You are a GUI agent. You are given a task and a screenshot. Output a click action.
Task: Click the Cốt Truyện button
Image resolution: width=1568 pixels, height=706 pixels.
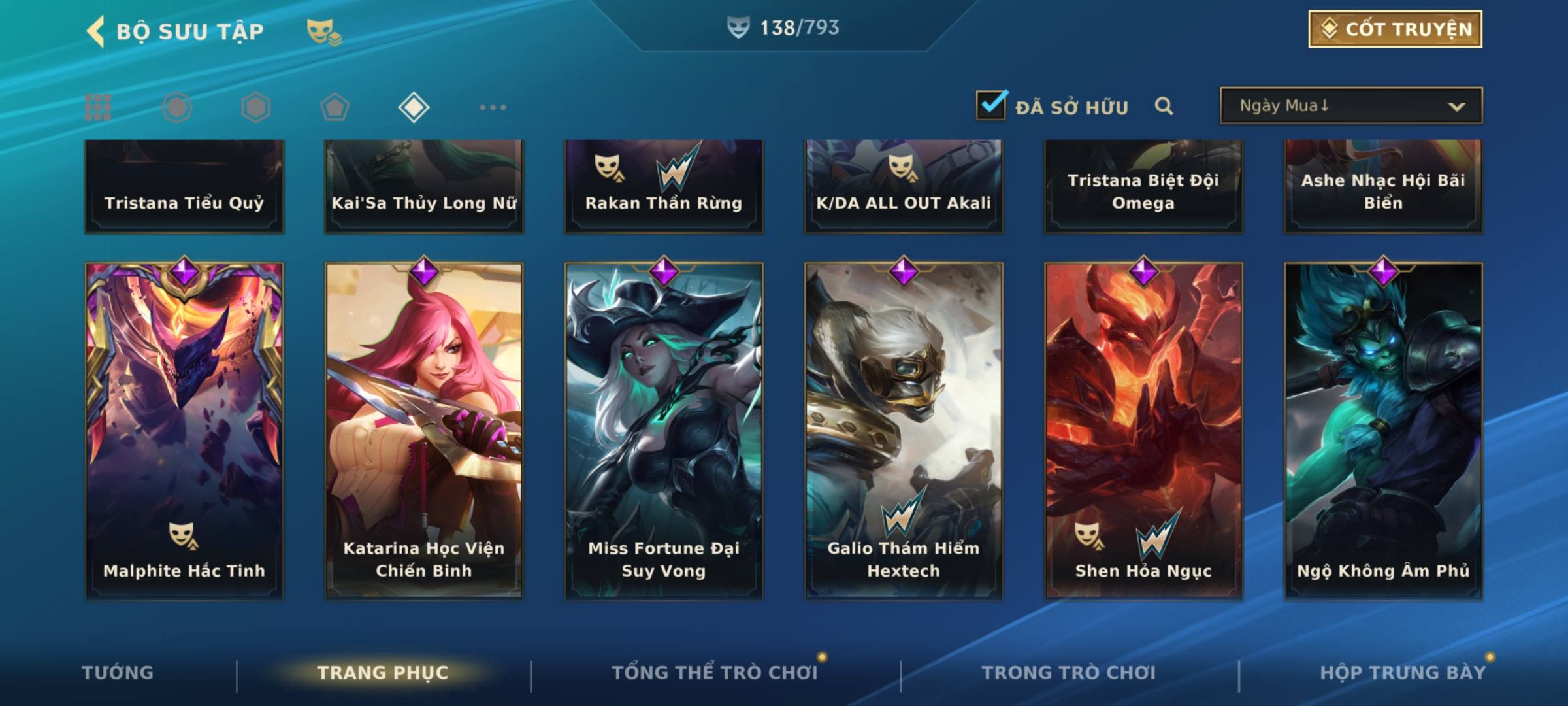(1395, 29)
